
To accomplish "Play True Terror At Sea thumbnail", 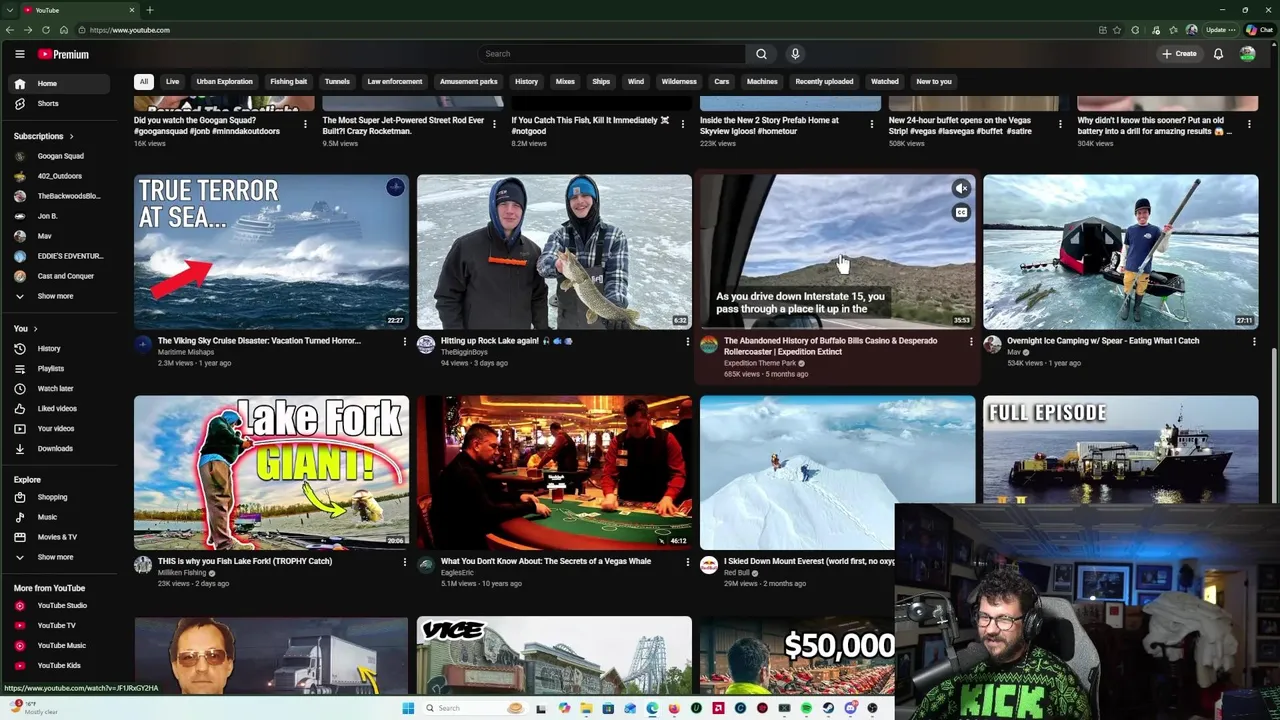I will click(x=271, y=252).
